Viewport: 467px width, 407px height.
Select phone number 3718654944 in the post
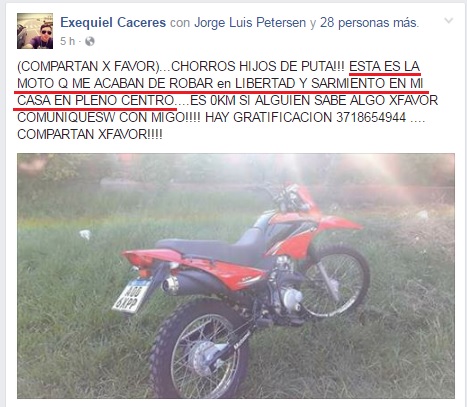371,117
